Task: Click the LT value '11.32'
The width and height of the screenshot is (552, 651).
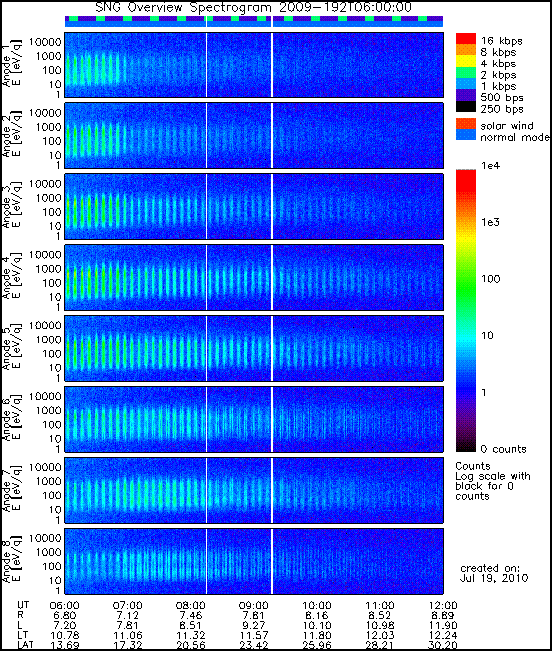Action: (191, 635)
